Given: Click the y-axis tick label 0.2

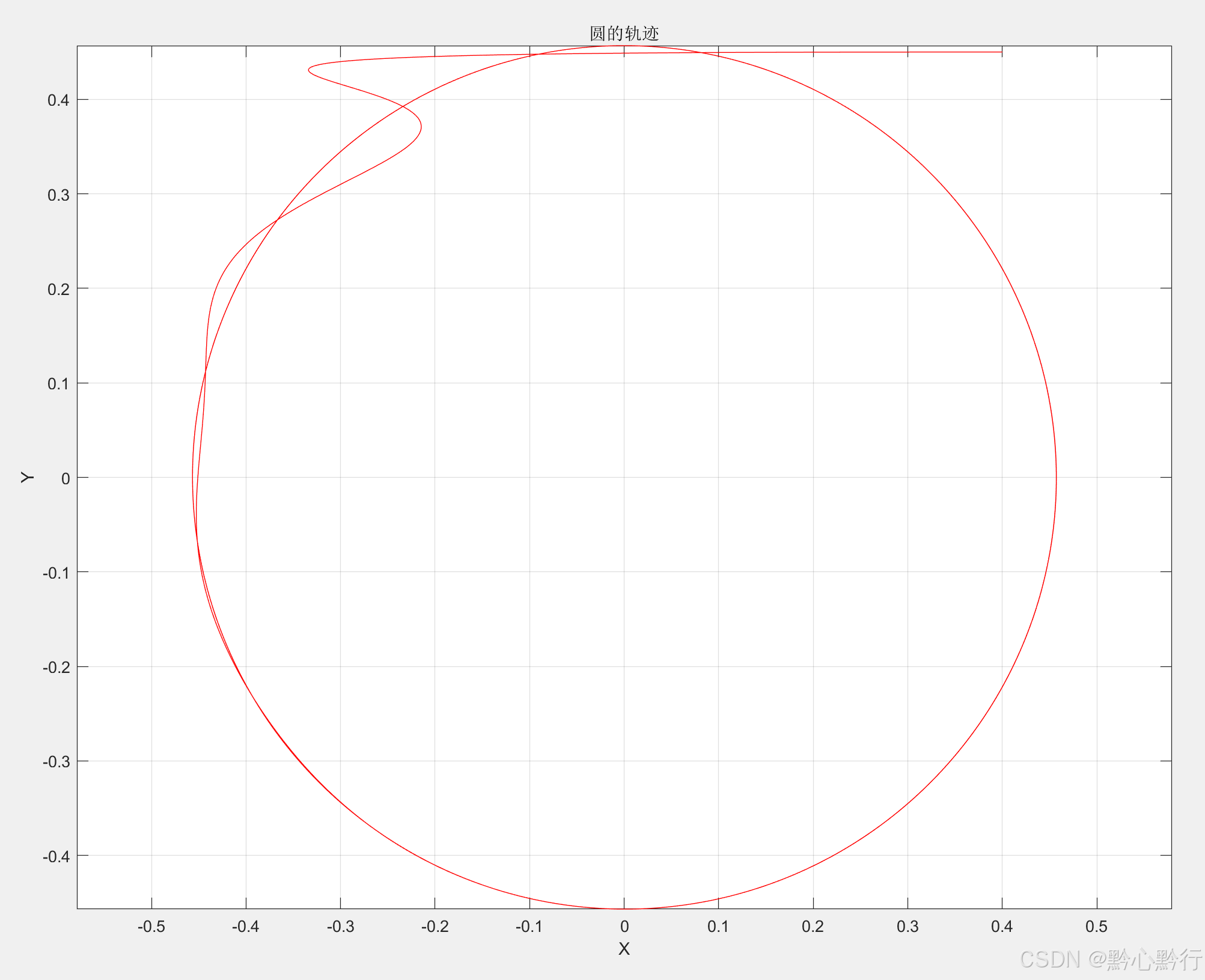Looking at the screenshot, I should 58,289.
